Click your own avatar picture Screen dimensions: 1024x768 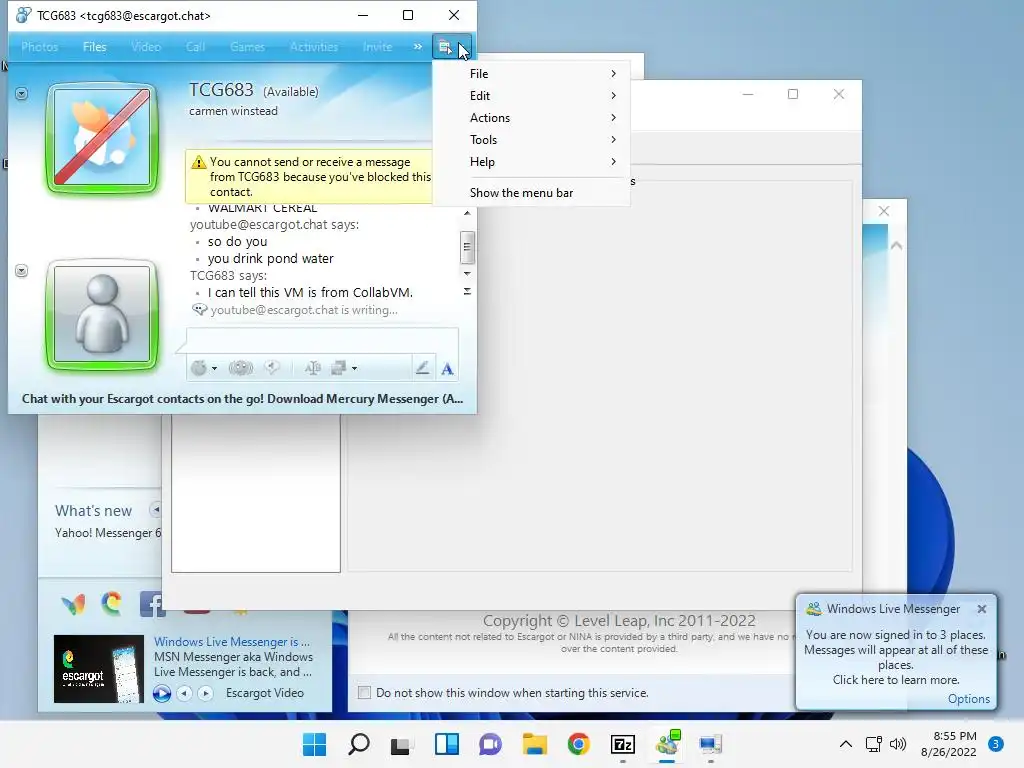(102, 314)
